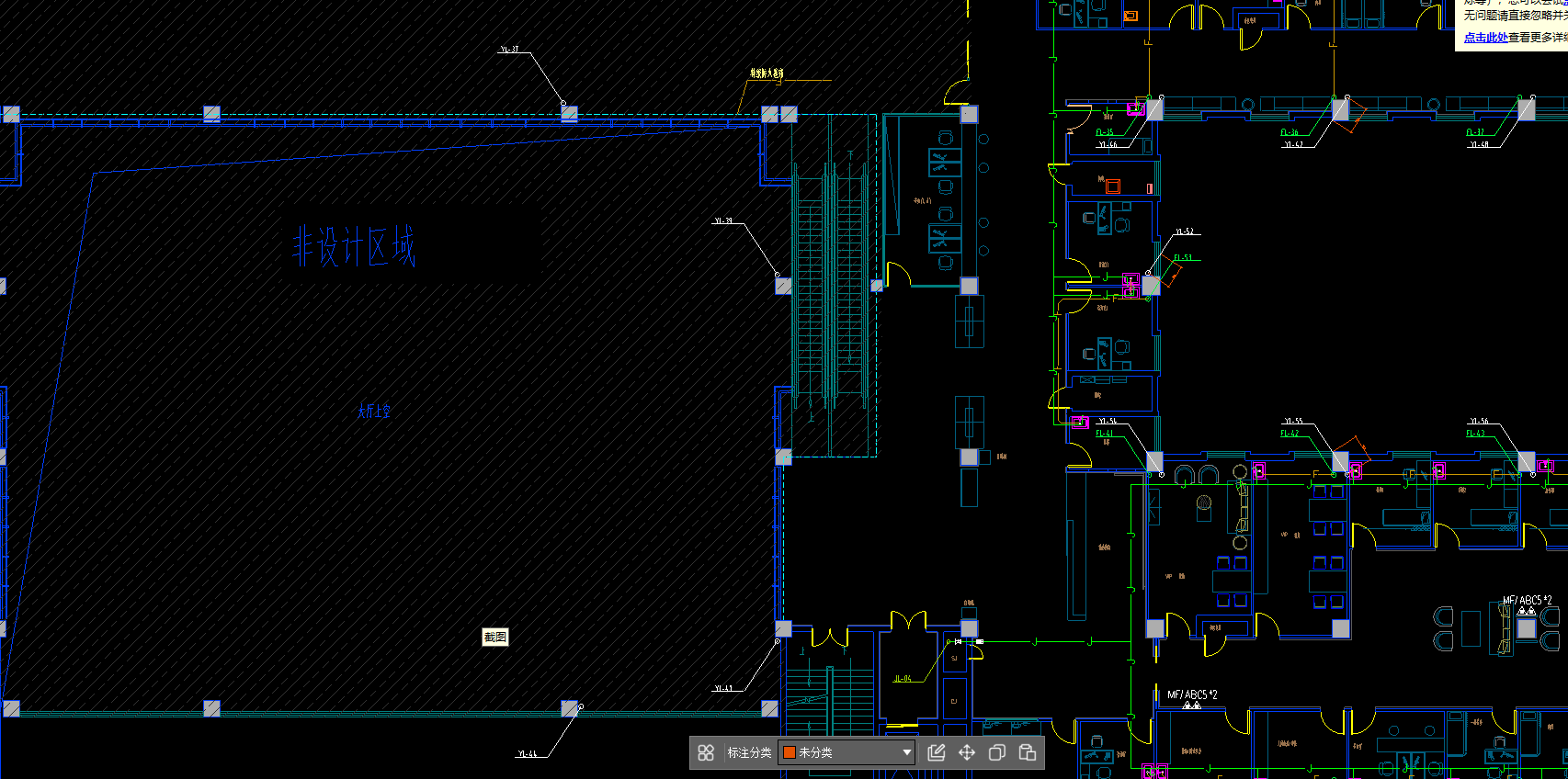The height and width of the screenshot is (779, 1568).
Task: Click the JL-04 pipe label
Action: pyautogui.click(x=903, y=679)
